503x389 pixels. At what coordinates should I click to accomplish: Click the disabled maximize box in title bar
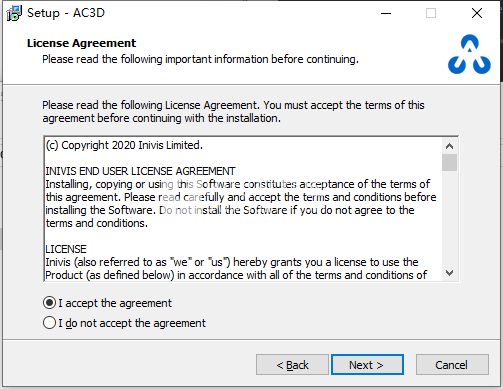431,13
